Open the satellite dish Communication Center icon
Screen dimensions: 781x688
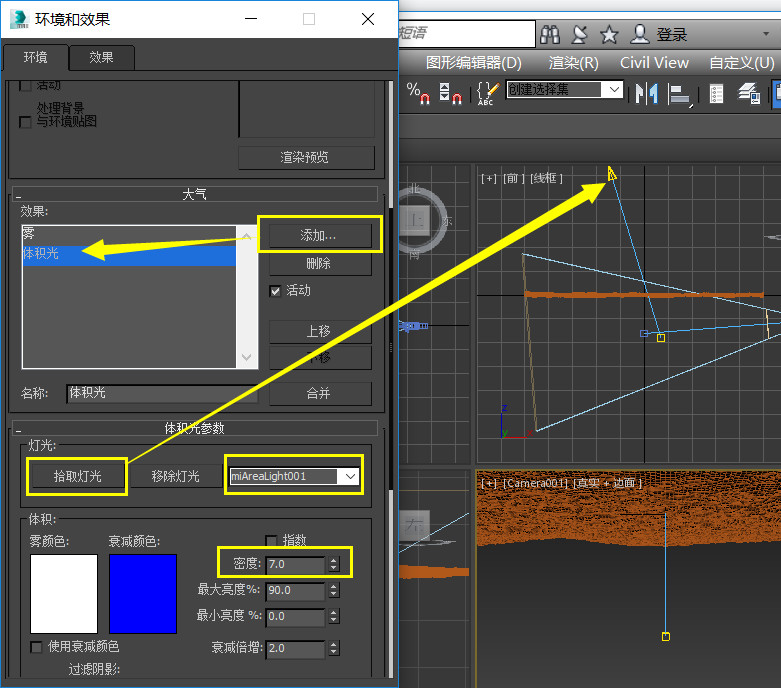[579, 35]
